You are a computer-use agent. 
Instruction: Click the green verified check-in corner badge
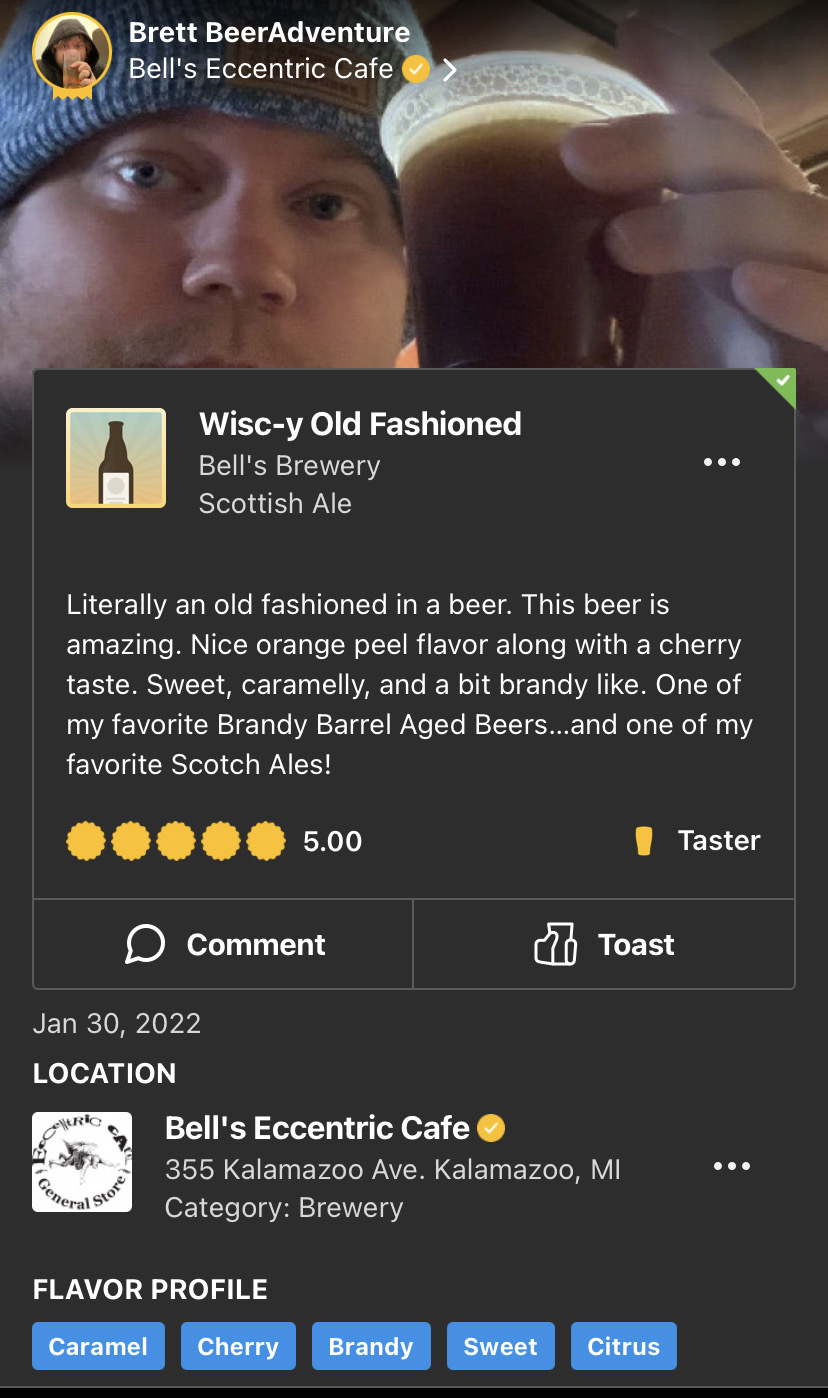click(781, 382)
